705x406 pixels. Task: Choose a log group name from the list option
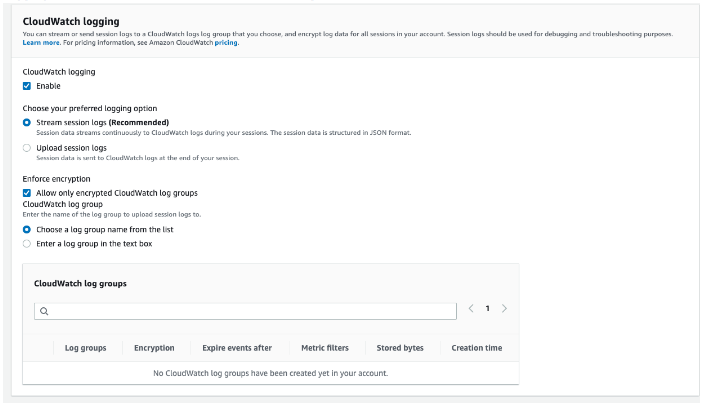27,229
